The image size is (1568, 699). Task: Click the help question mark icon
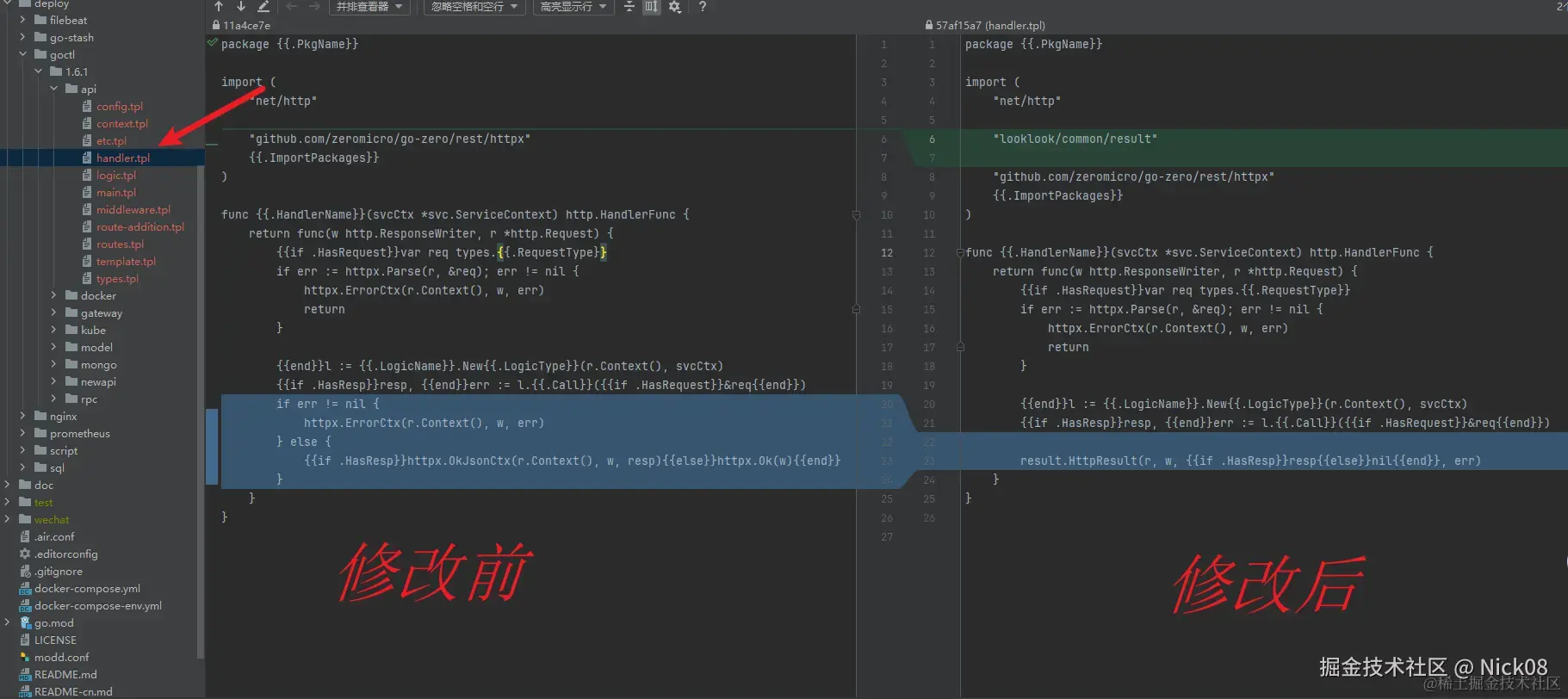pos(703,6)
